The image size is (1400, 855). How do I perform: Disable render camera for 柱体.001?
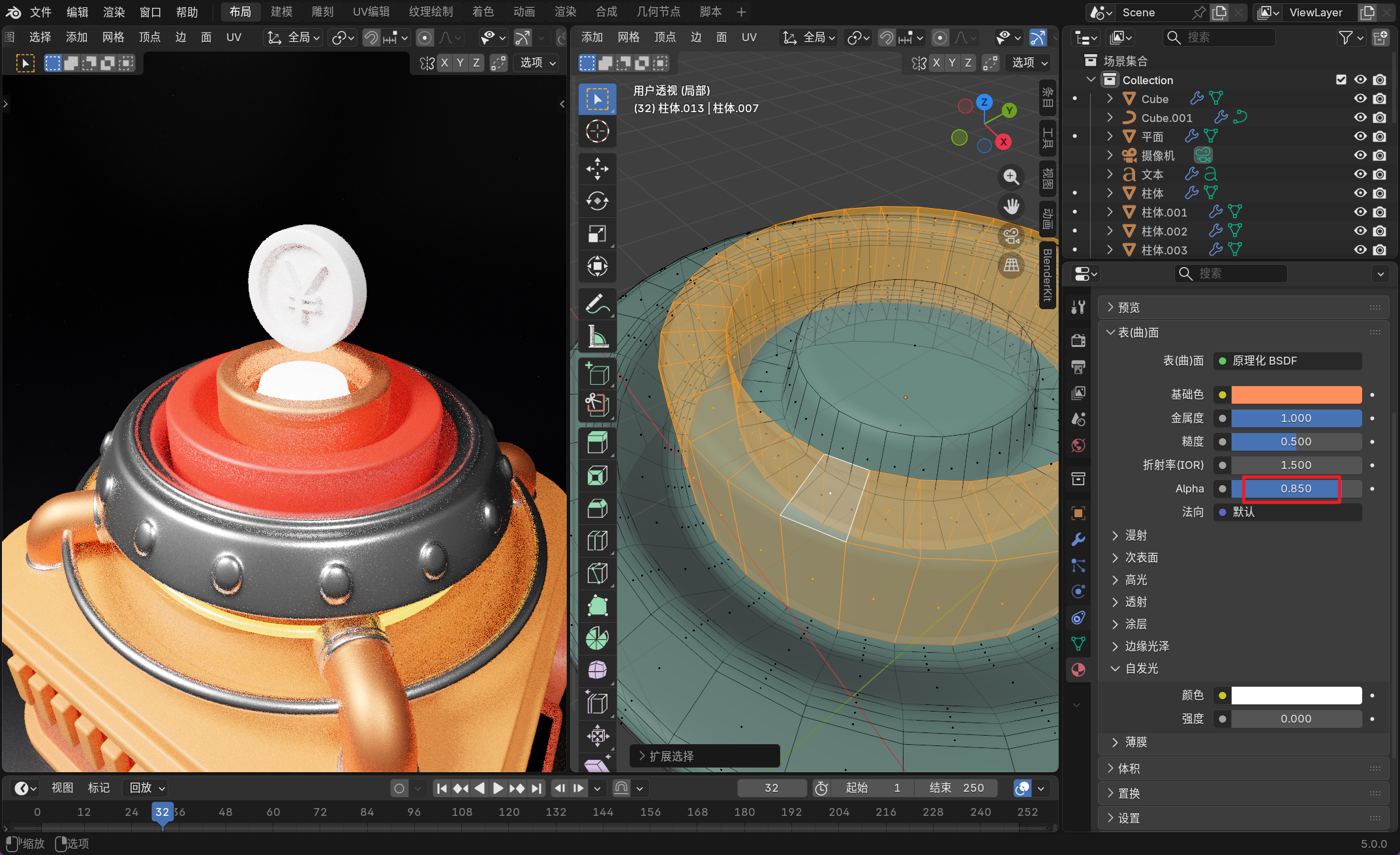pyautogui.click(x=1379, y=212)
